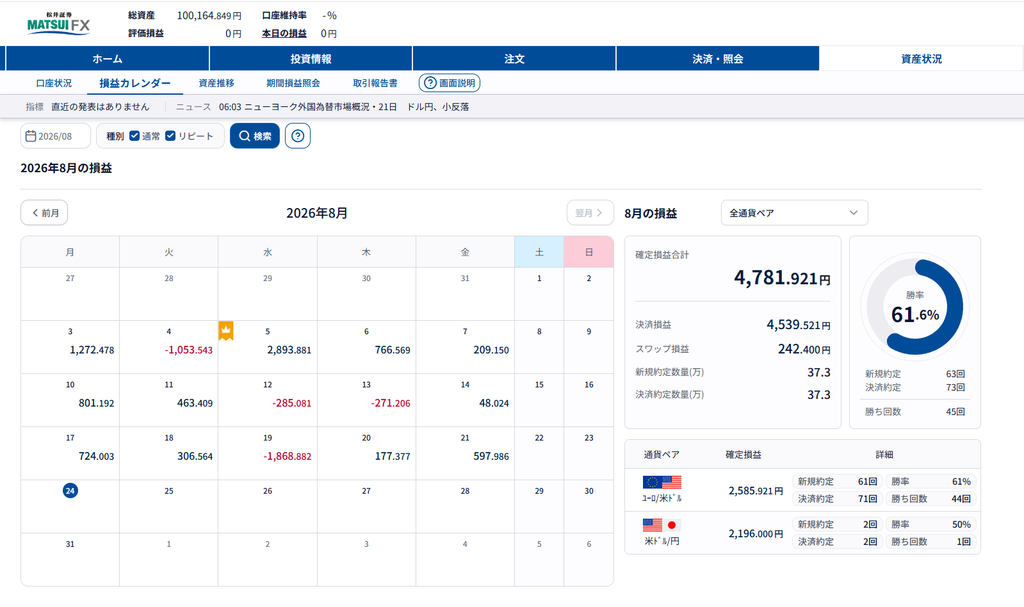Screen dimensions: 1024x607
Task: Open the 全通貨ペア dropdown
Action: click(794, 213)
